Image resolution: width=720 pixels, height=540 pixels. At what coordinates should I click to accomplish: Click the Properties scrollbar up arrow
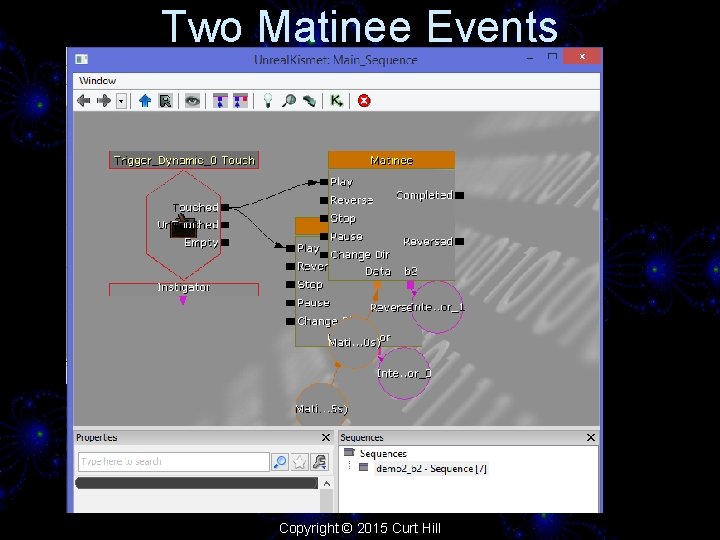click(327, 484)
